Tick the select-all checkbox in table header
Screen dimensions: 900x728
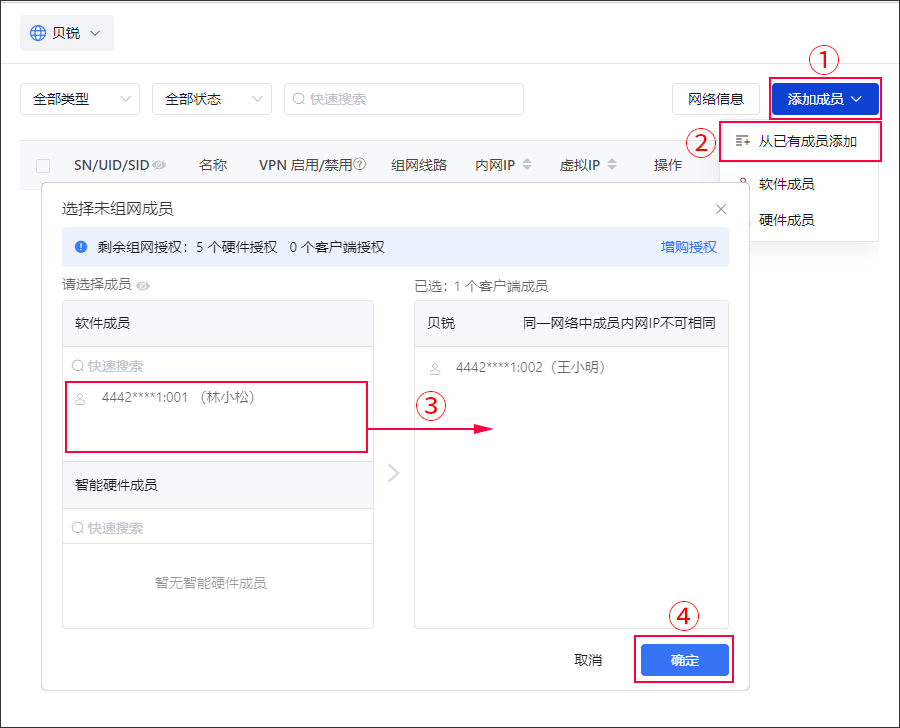[42, 166]
